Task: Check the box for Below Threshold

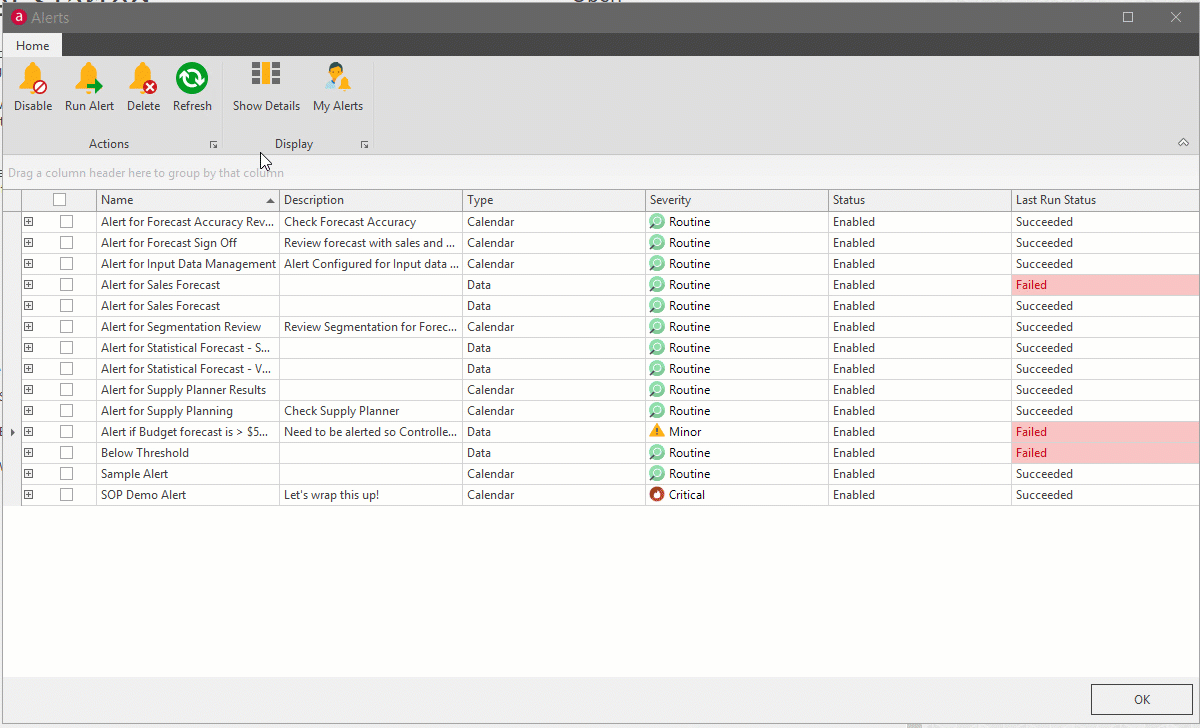Action: [66, 453]
